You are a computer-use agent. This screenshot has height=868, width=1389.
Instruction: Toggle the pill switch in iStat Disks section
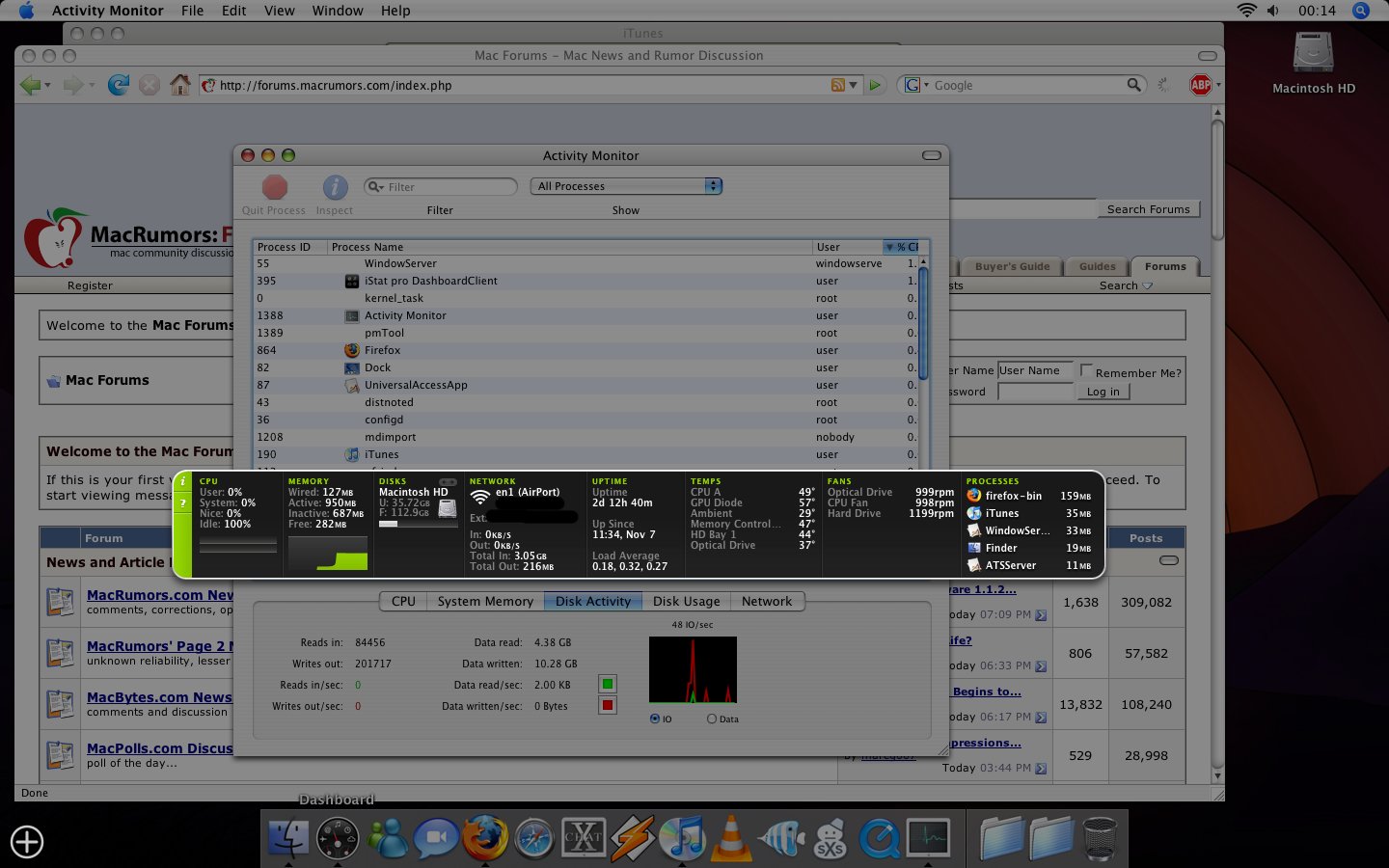448,481
